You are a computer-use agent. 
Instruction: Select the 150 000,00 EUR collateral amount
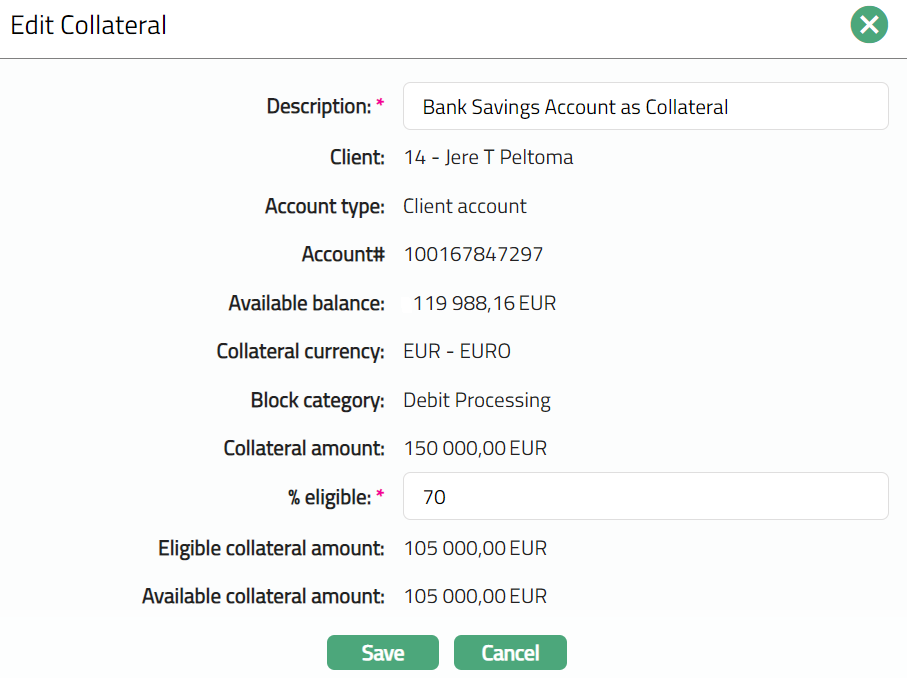[475, 449]
